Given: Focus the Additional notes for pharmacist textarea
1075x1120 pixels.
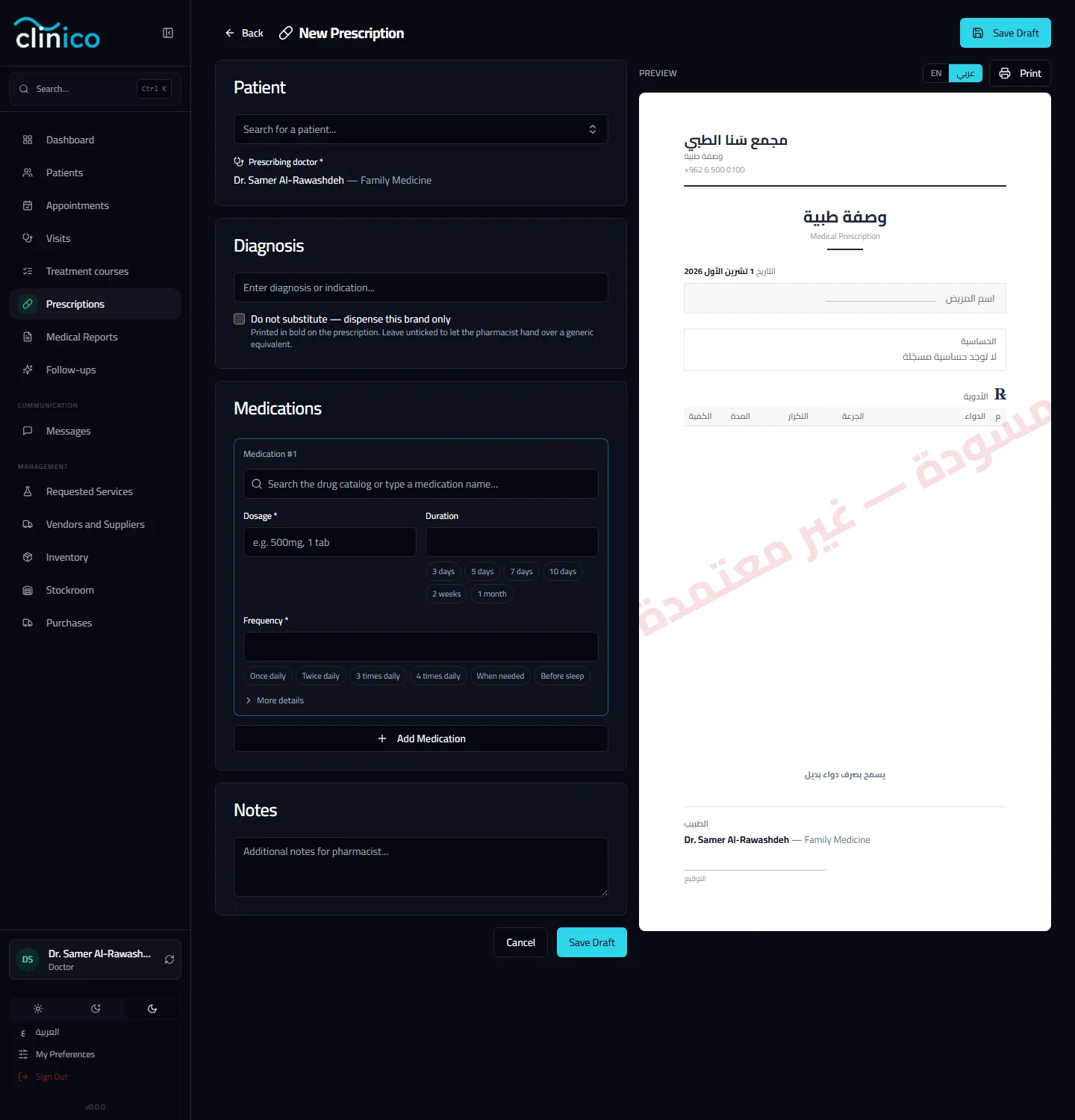Looking at the screenshot, I should click(x=421, y=867).
